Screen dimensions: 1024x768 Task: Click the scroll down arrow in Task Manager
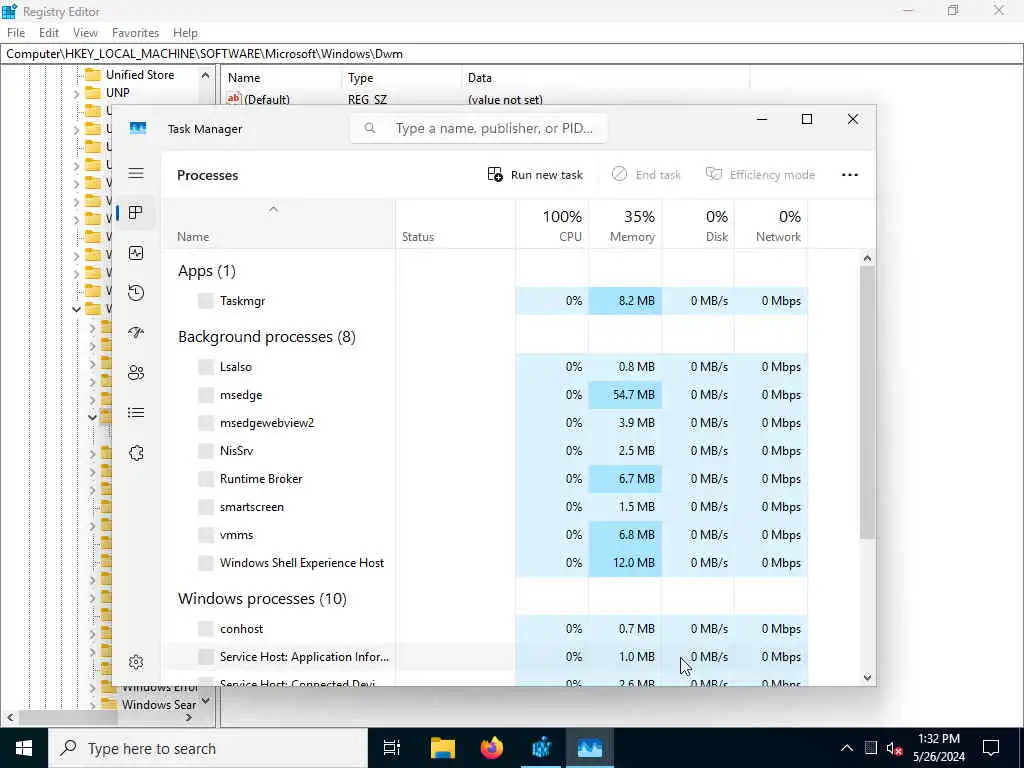click(x=867, y=677)
